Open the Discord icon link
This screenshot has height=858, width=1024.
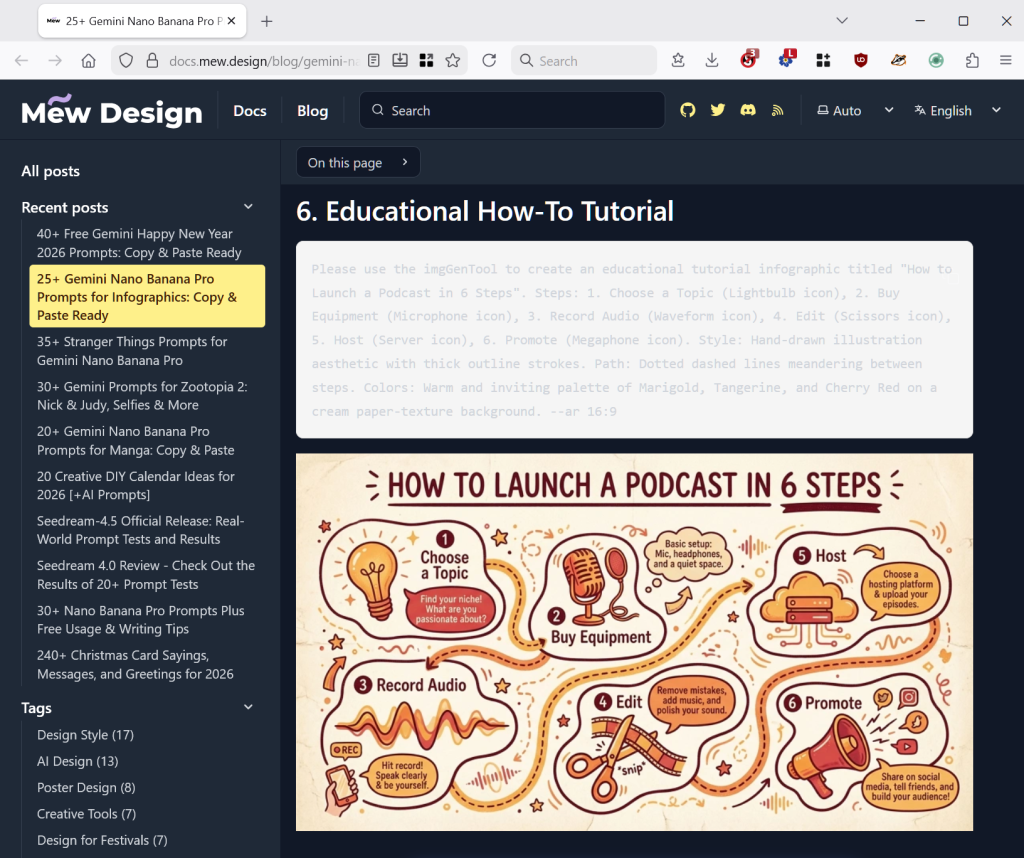747,110
